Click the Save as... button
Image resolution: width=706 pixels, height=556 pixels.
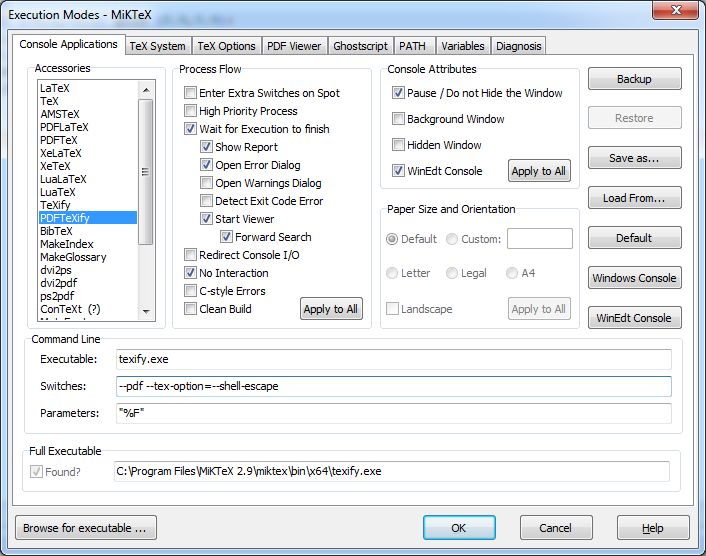pyautogui.click(x=634, y=158)
